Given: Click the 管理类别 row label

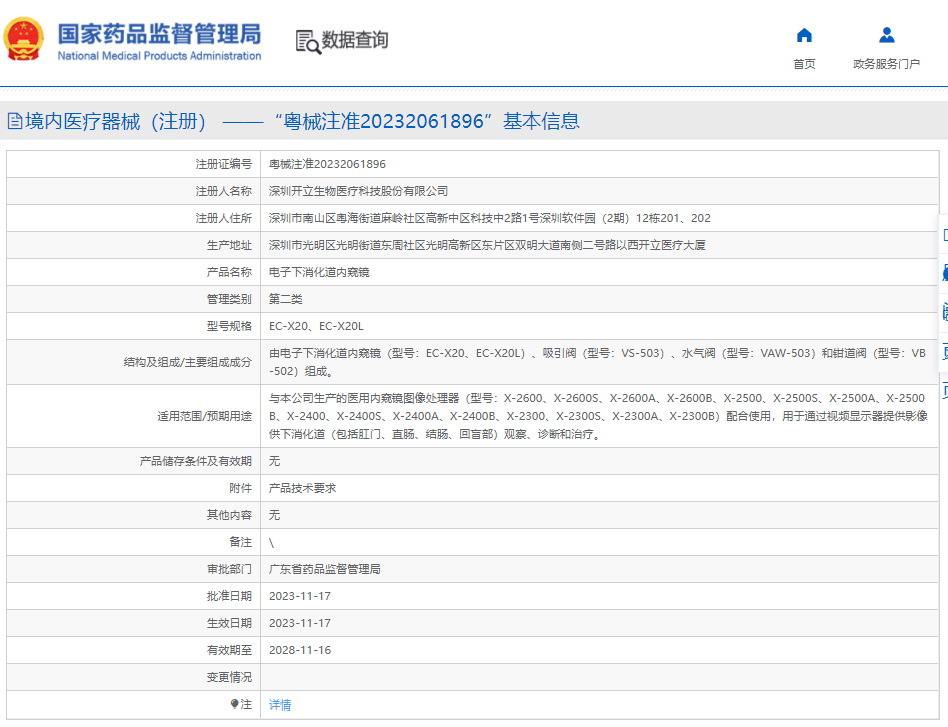Looking at the screenshot, I should (x=229, y=299).
